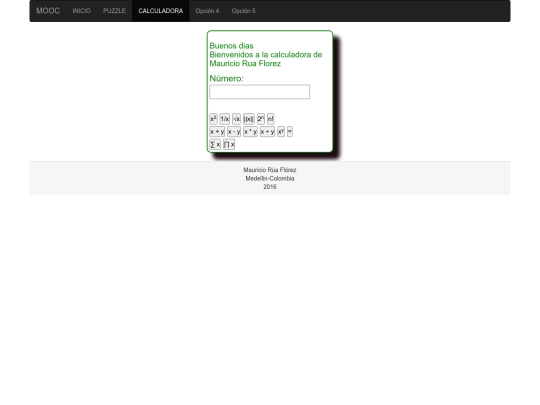Viewport: 540px width, 405px height.
Task: Click the xʸ exponent button
Action: pyautogui.click(x=281, y=132)
